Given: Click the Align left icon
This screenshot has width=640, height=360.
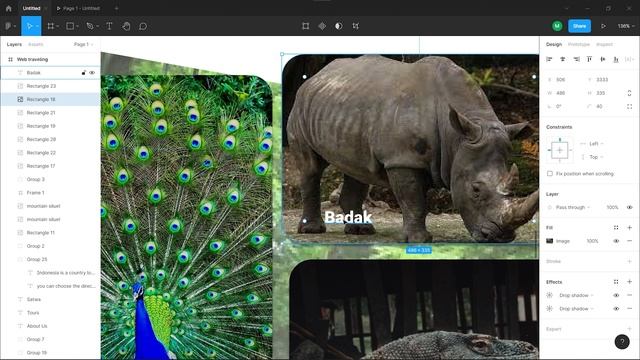Looking at the screenshot, I should [x=549, y=60].
